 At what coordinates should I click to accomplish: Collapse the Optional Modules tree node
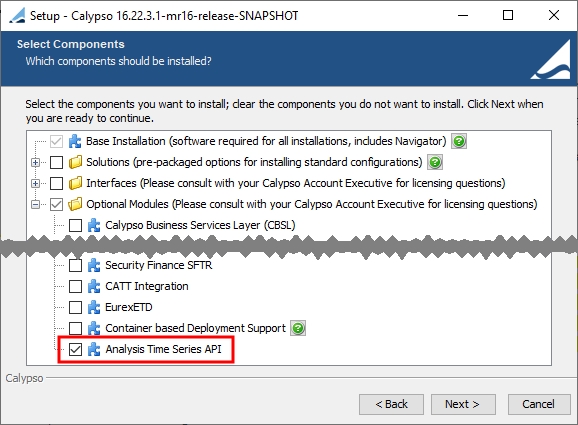(x=36, y=204)
